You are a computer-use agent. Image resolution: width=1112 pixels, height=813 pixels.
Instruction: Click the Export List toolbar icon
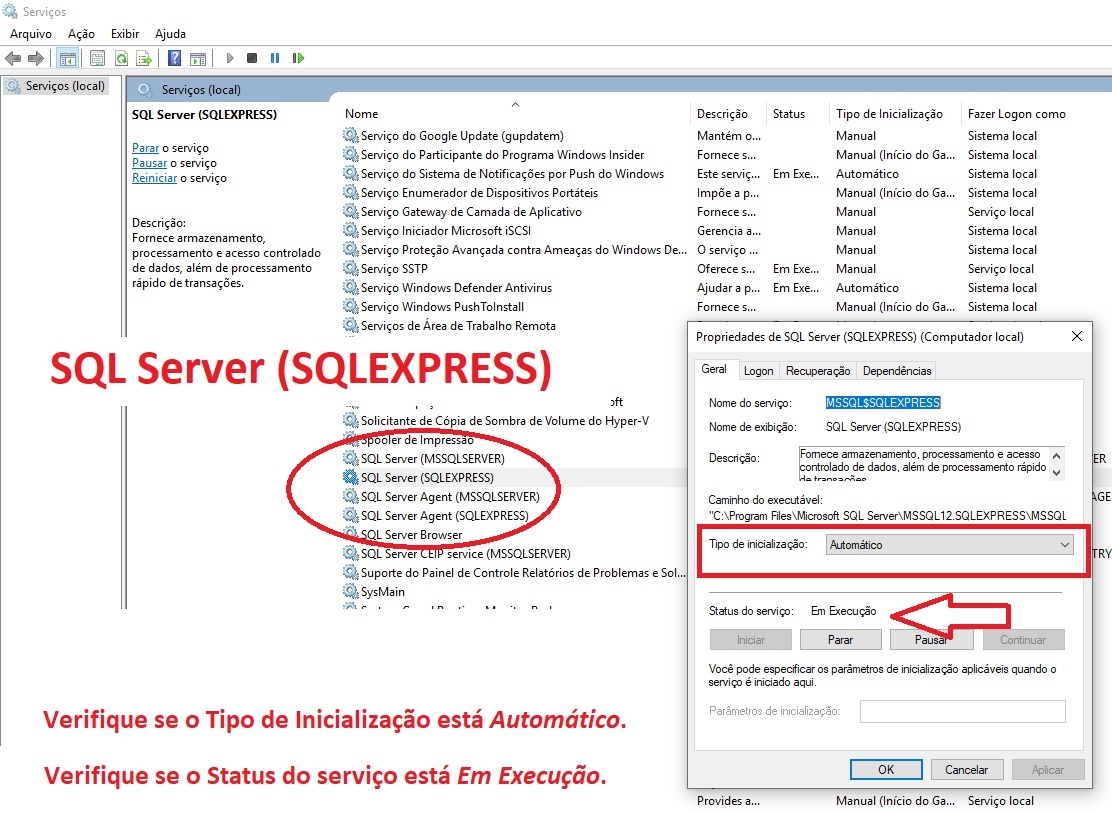[144, 58]
